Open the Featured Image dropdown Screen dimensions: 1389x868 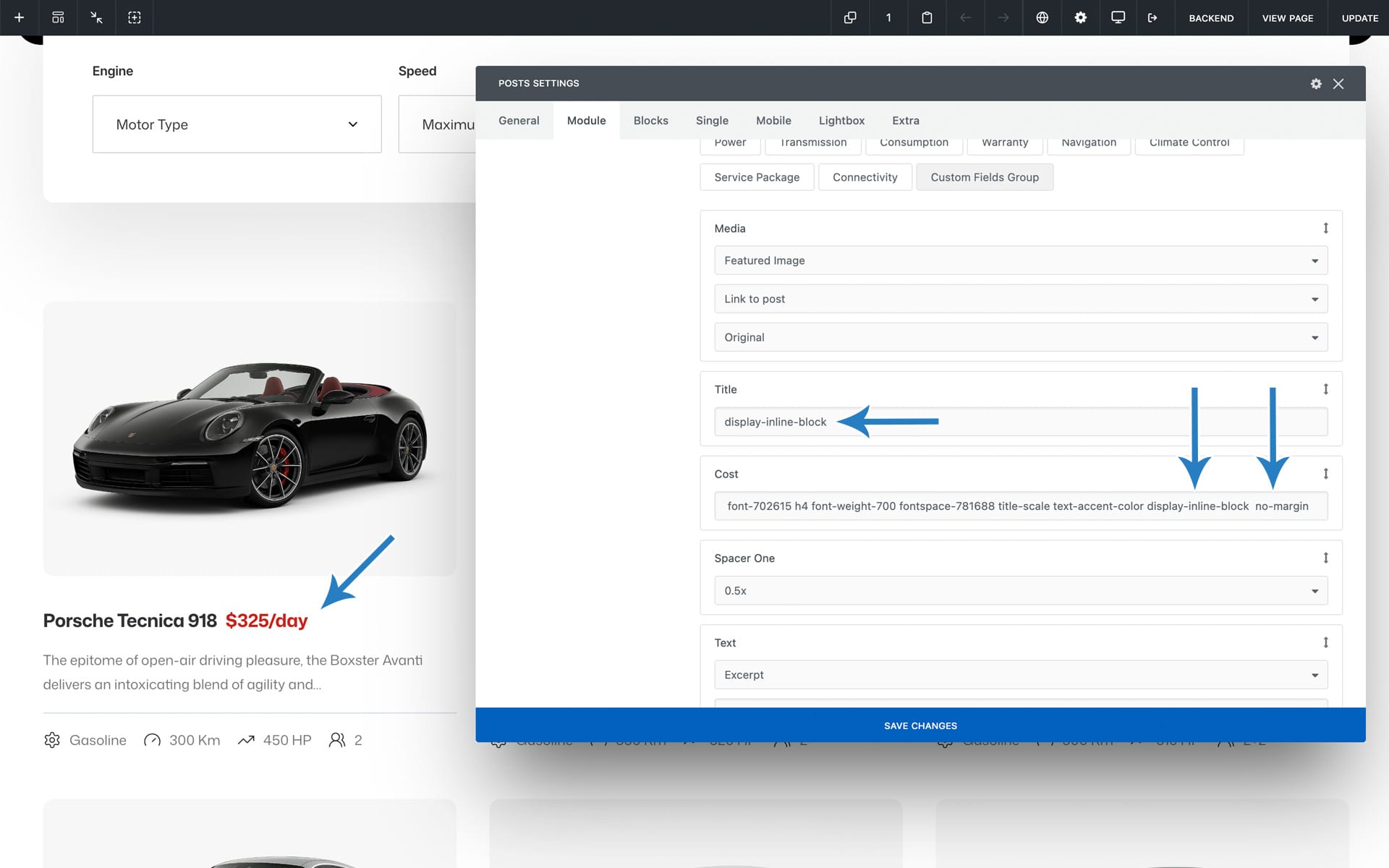[x=1020, y=260]
